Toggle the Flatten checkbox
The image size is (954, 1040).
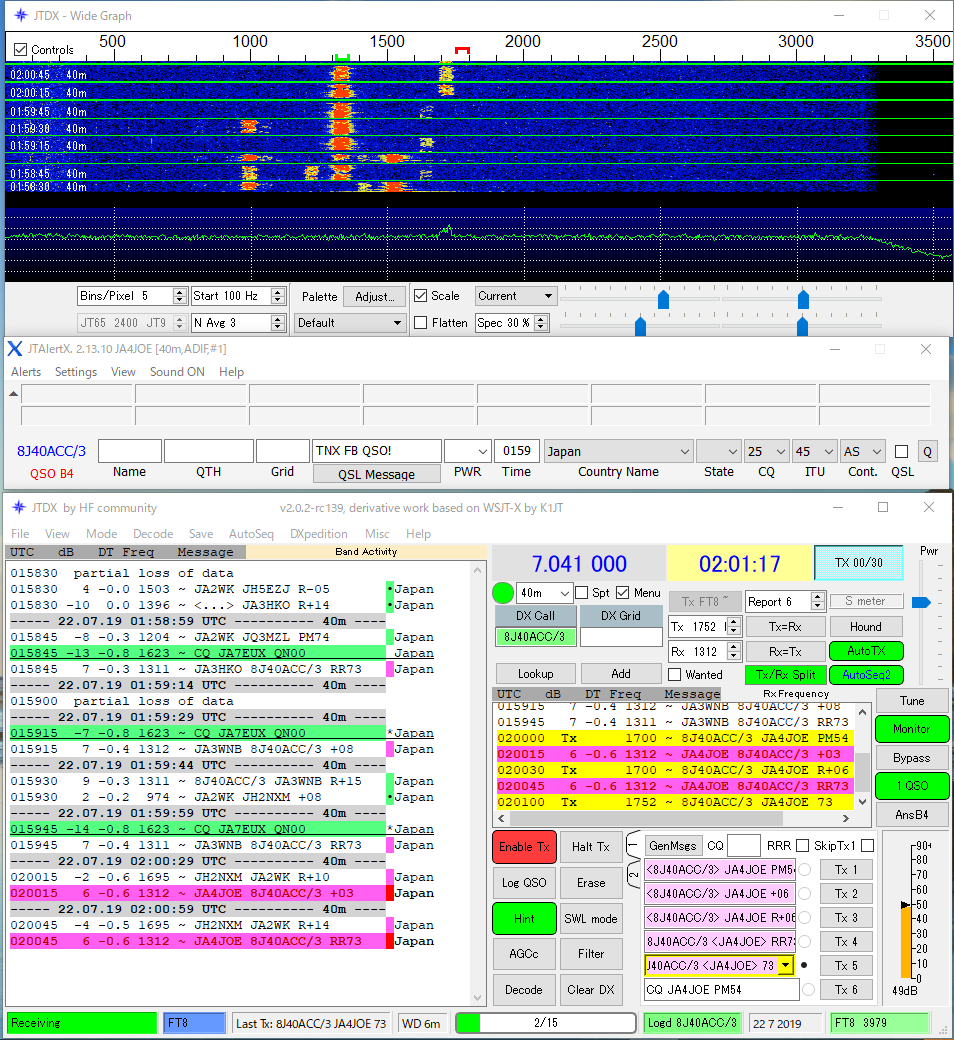click(421, 323)
